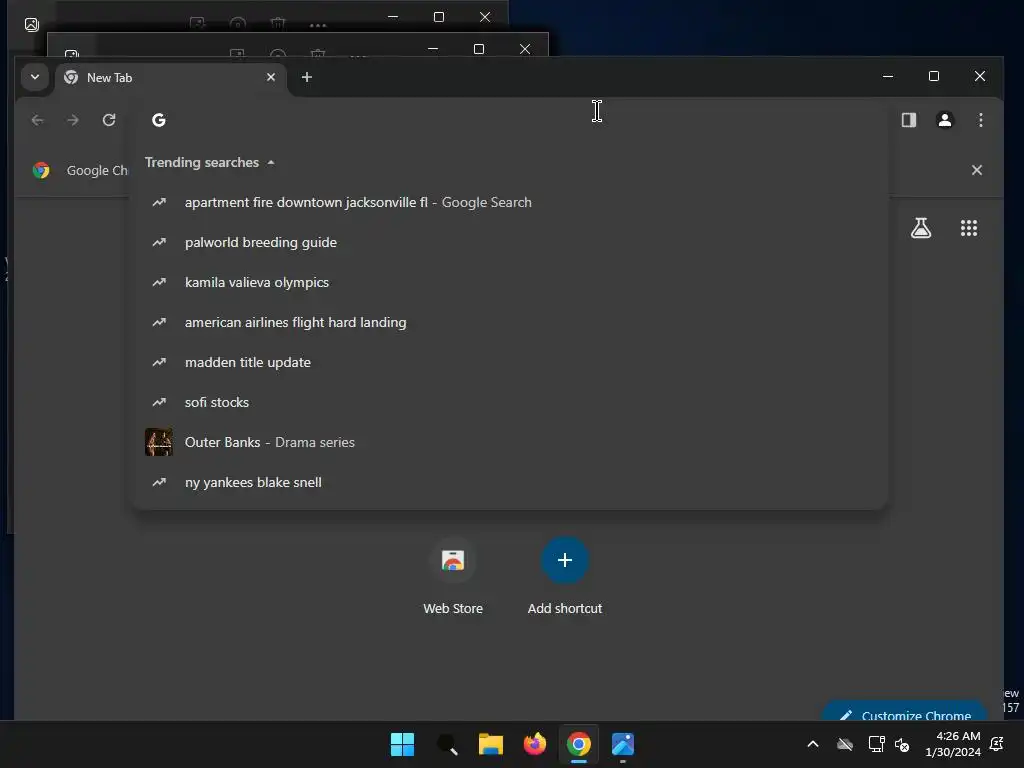
Task: Choose madden title update suggestion
Action: pos(511,362)
